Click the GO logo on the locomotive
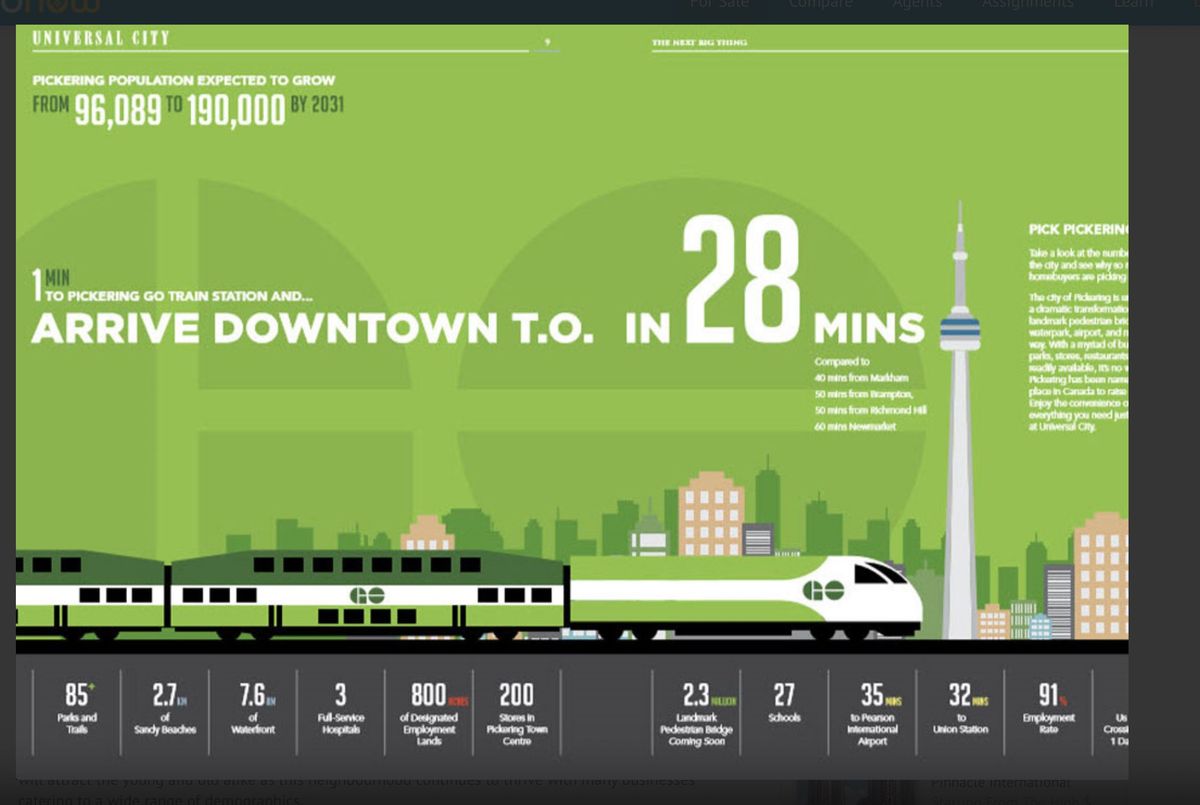The width and height of the screenshot is (1200, 805). 822,589
